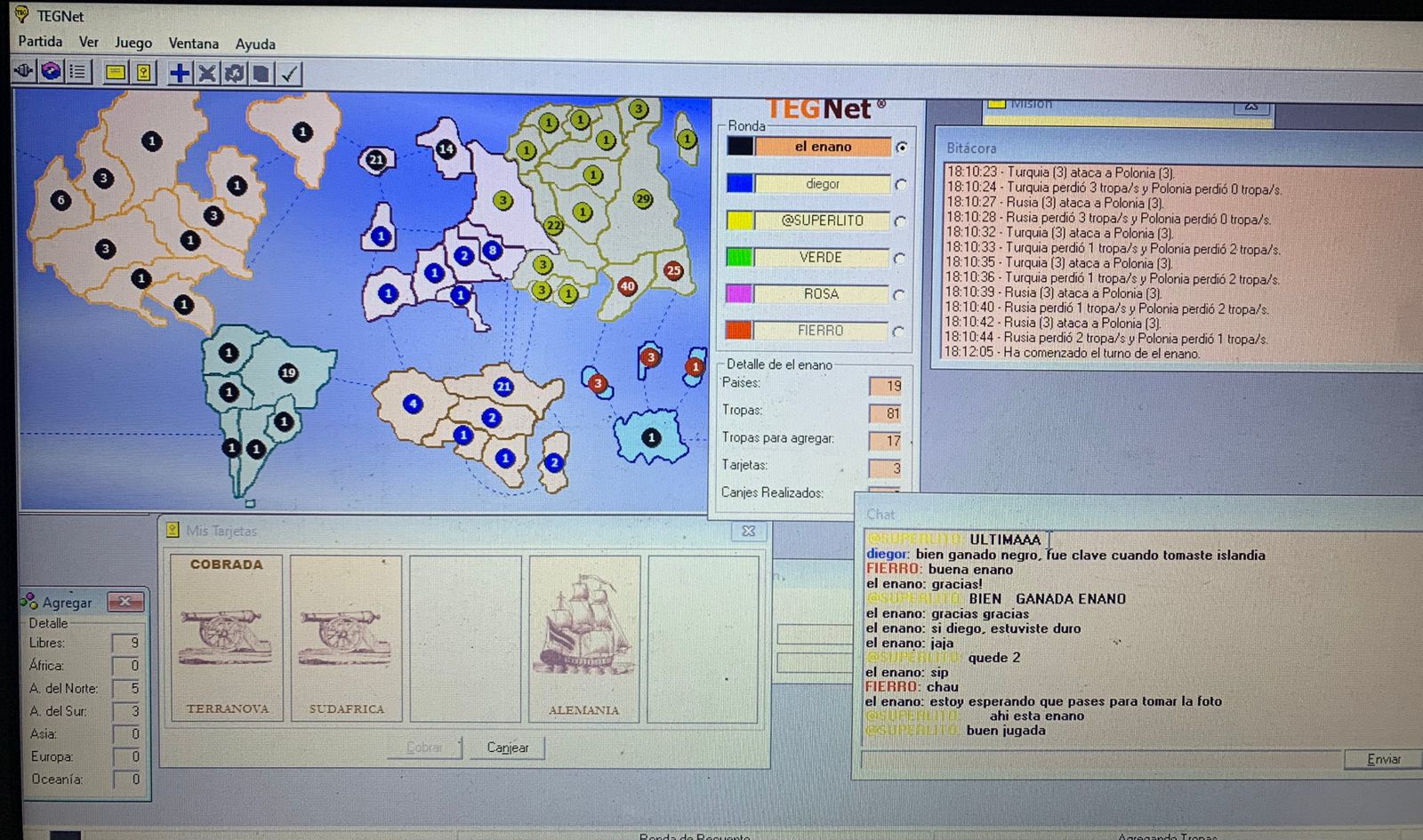
Task: Click the Enviar chat button
Action: click(x=1383, y=759)
